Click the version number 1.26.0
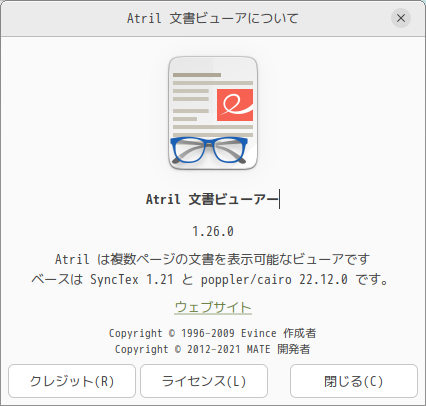 (213, 231)
